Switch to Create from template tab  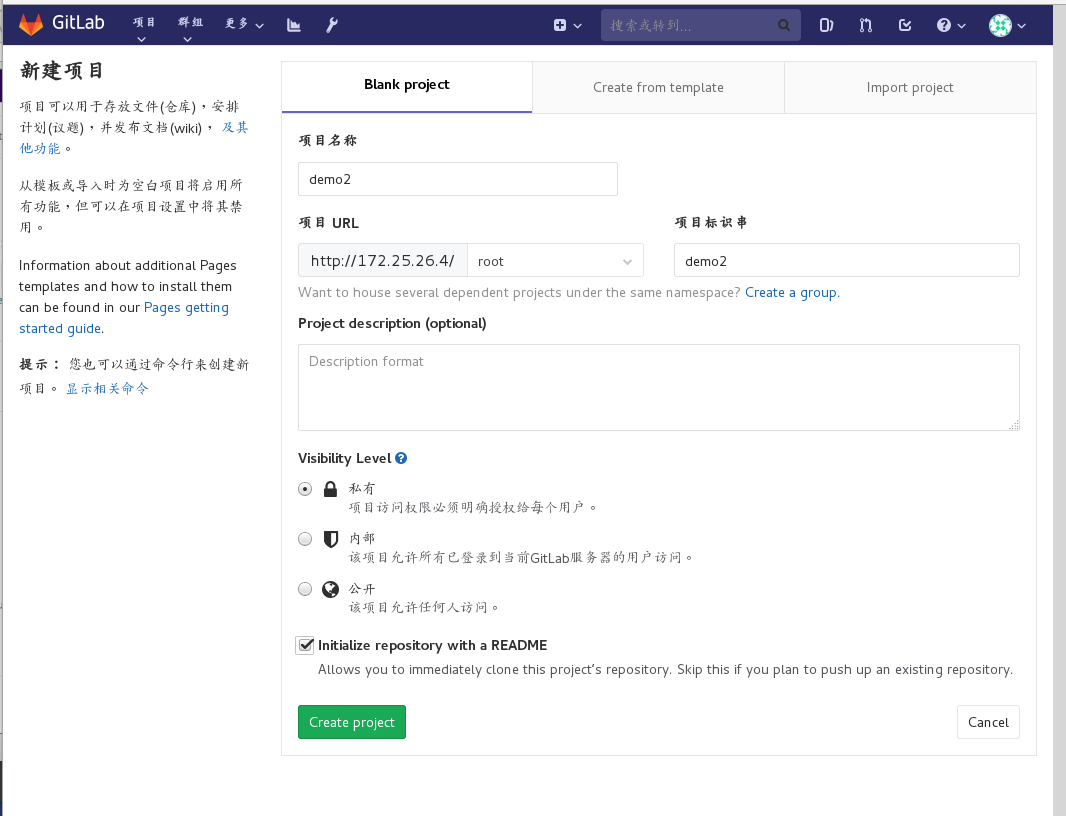point(658,88)
